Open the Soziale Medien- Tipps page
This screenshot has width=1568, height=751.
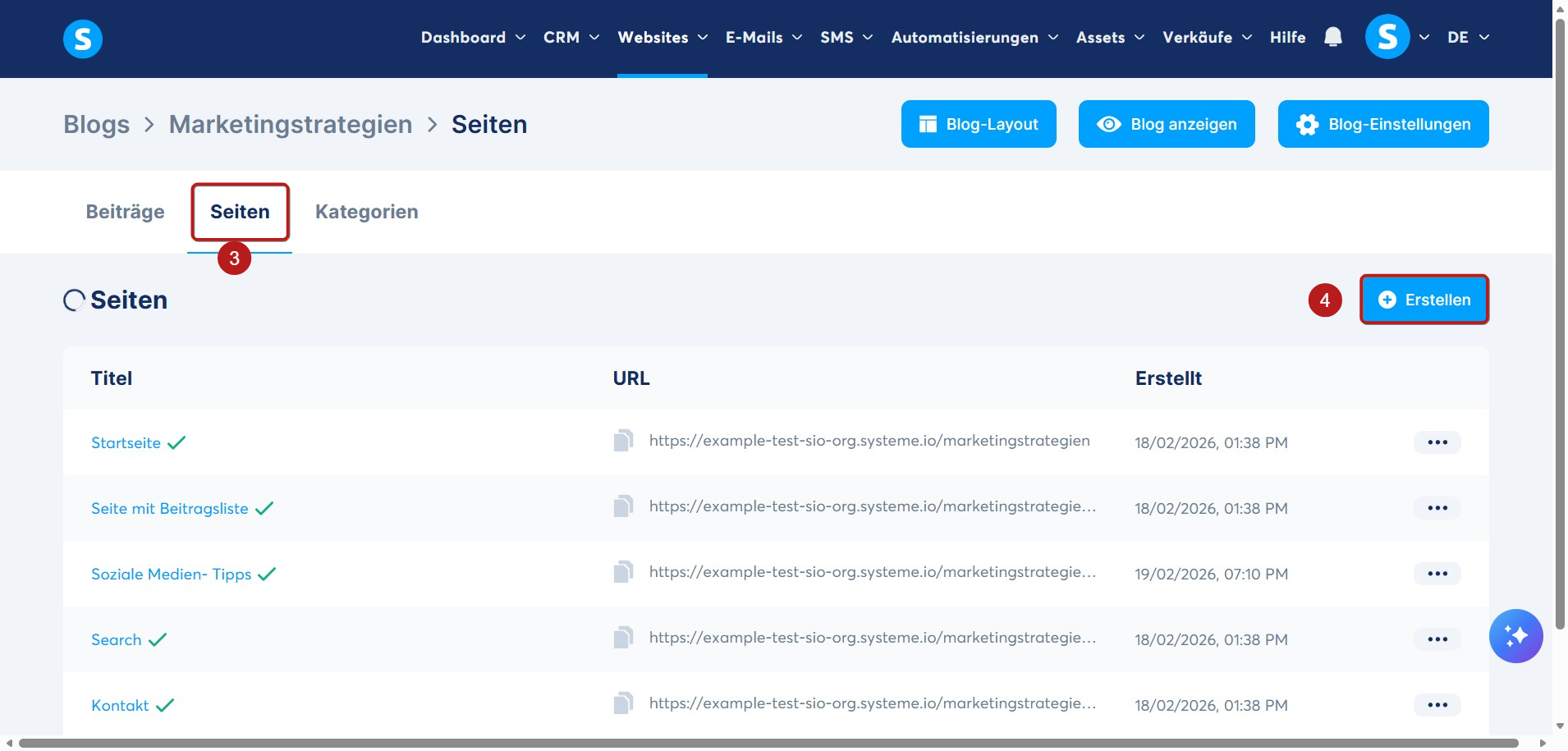[171, 574]
